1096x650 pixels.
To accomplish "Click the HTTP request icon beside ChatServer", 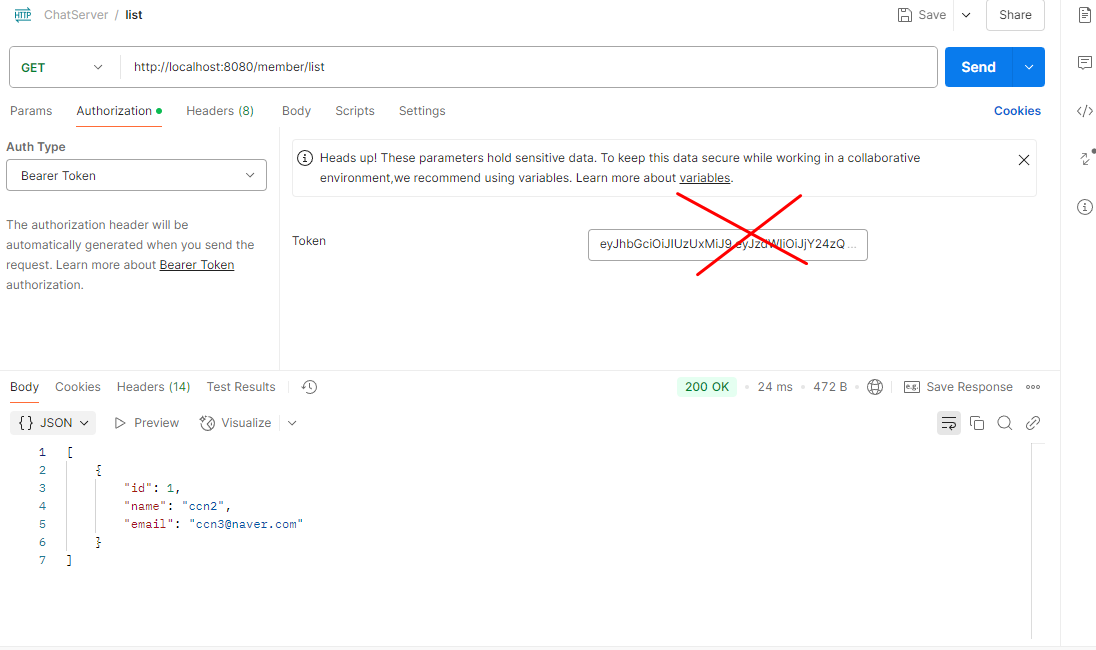I will (x=23, y=15).
